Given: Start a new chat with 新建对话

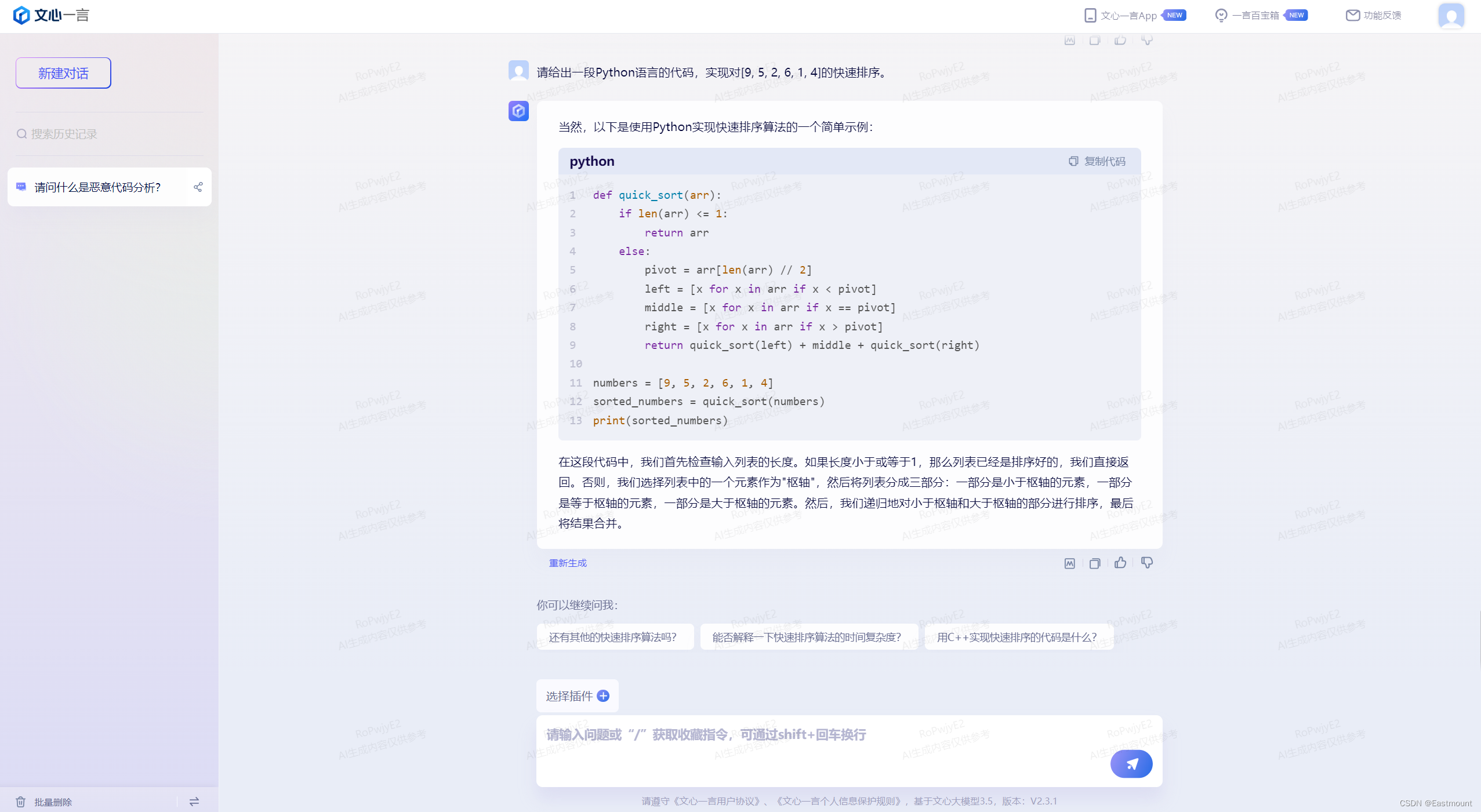Looking at the screenshot, I should 63,73.
